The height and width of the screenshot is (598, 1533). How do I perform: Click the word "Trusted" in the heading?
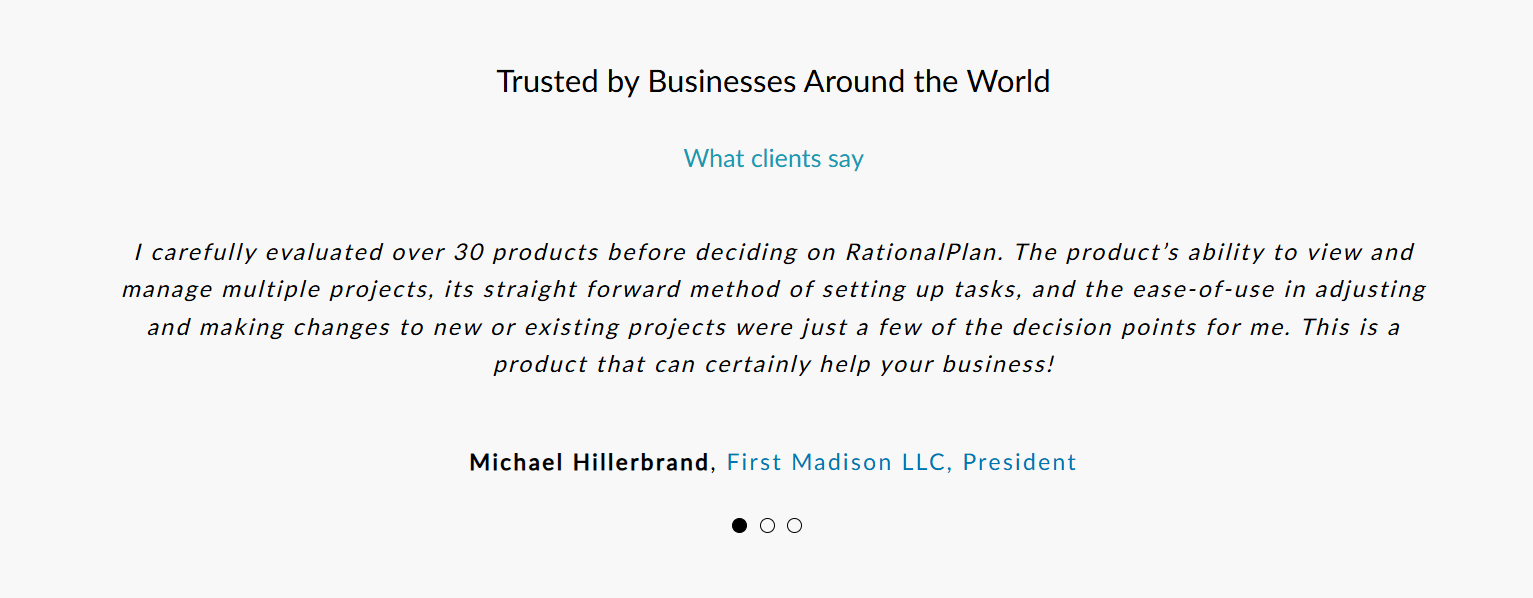tap(547, 81)
